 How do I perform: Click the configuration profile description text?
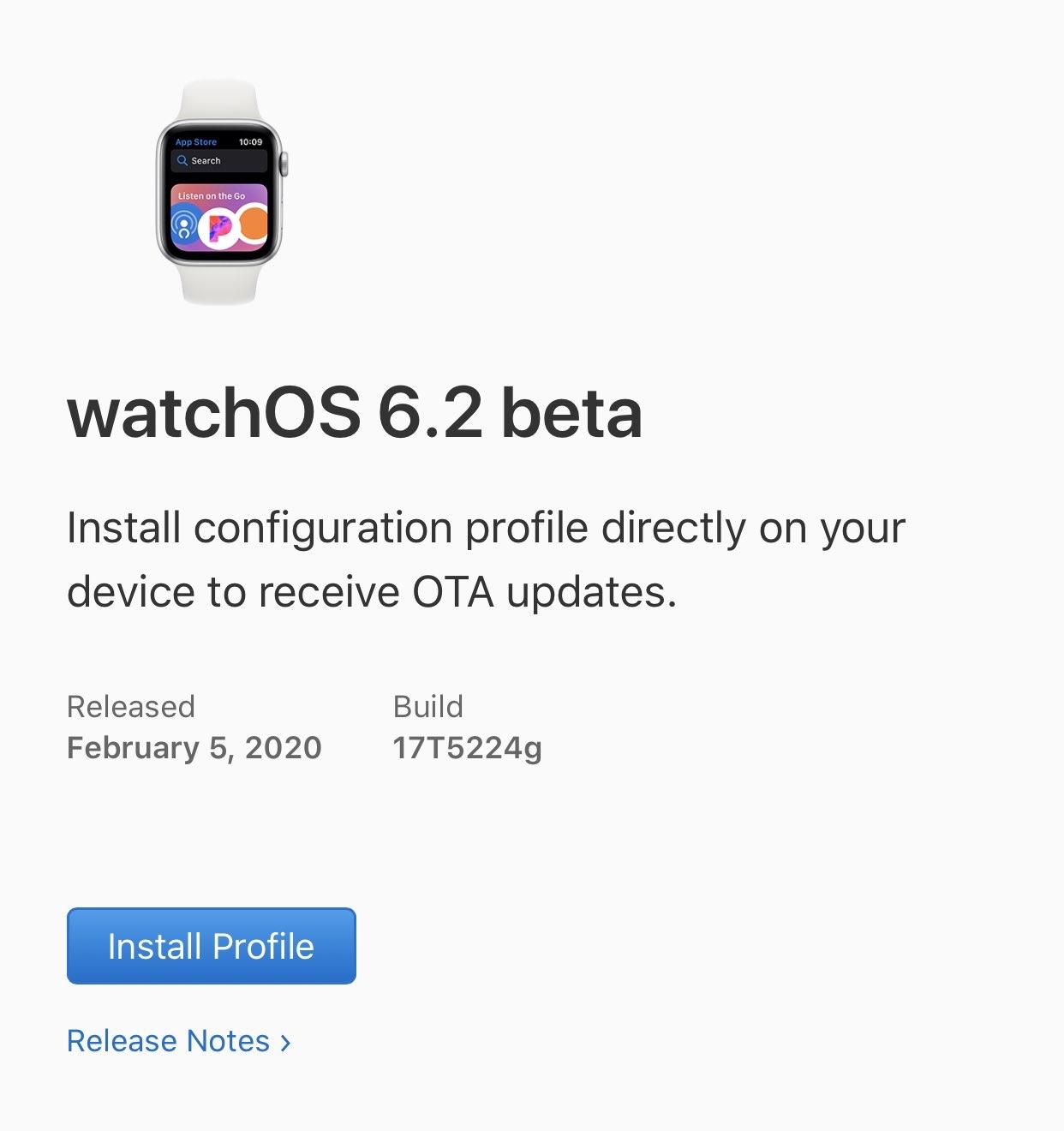click(x=485, y=560)
